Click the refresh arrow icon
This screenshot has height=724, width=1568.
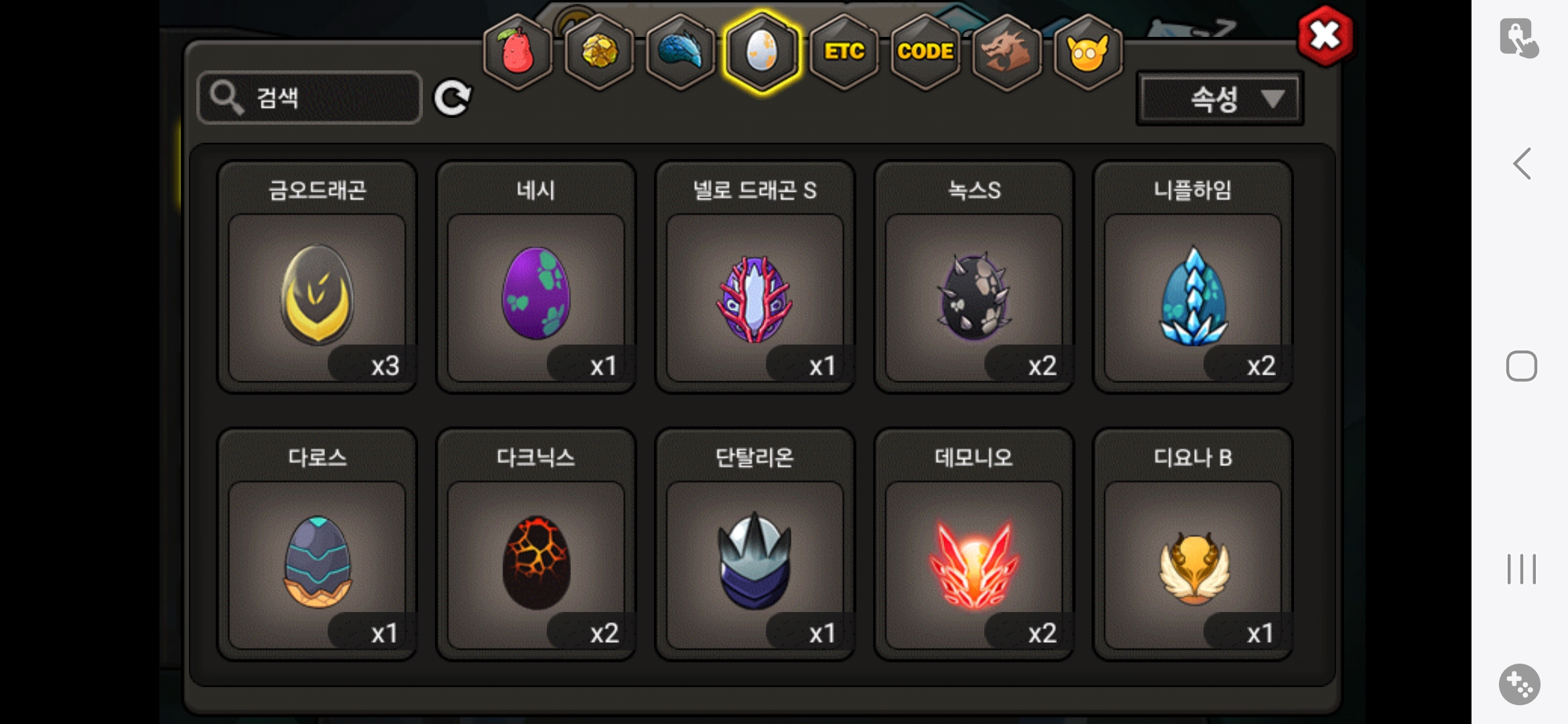click(x=452, y=99)
